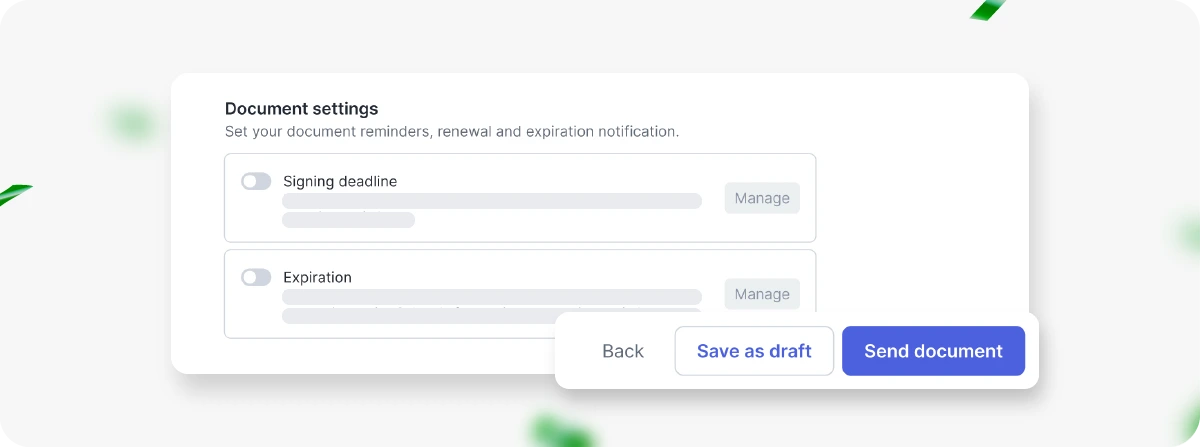Click the blurred green confetti at upper left
The image size is (1200, 447).
click(133, 123)
